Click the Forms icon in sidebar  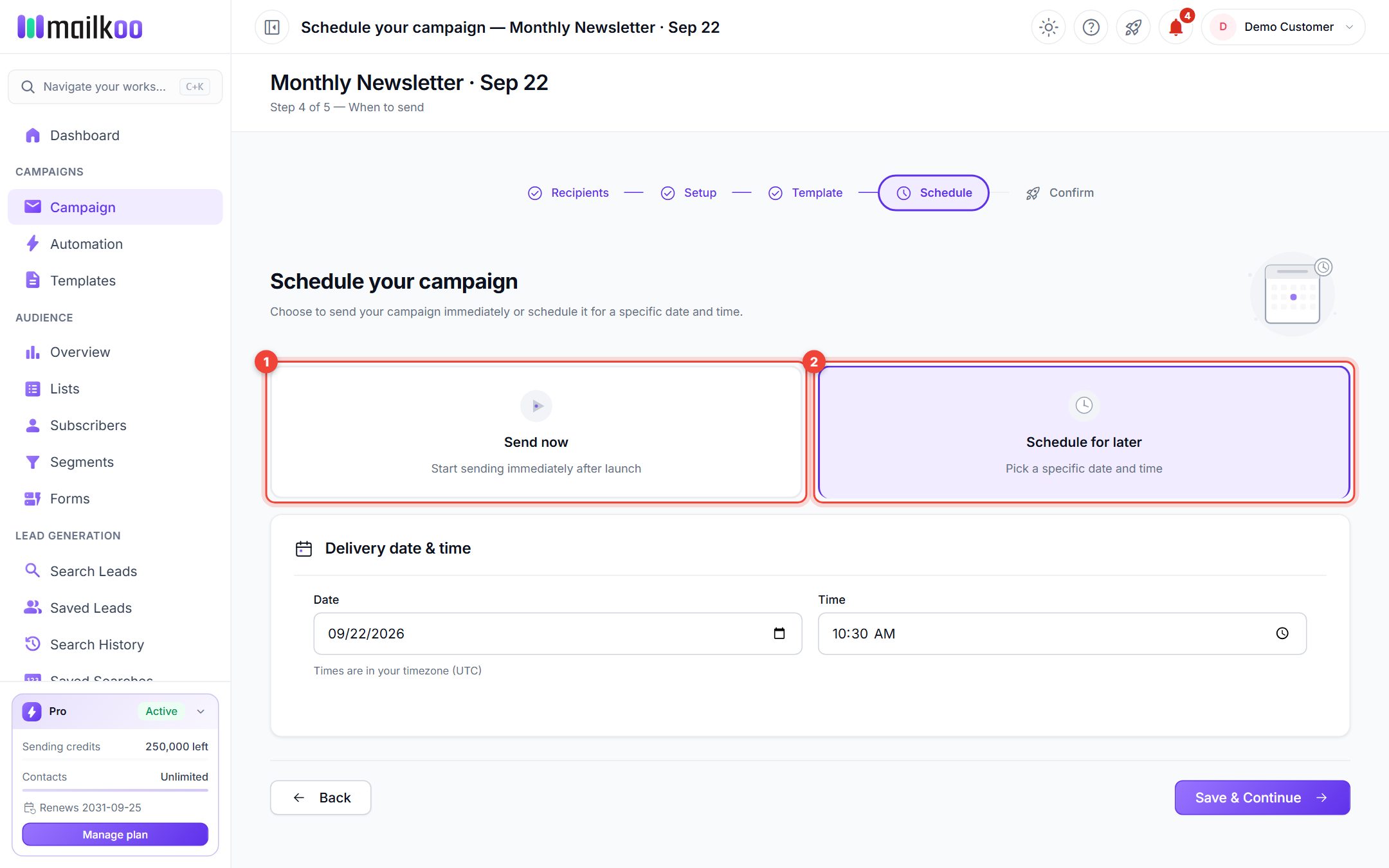(x=32, y=498)
